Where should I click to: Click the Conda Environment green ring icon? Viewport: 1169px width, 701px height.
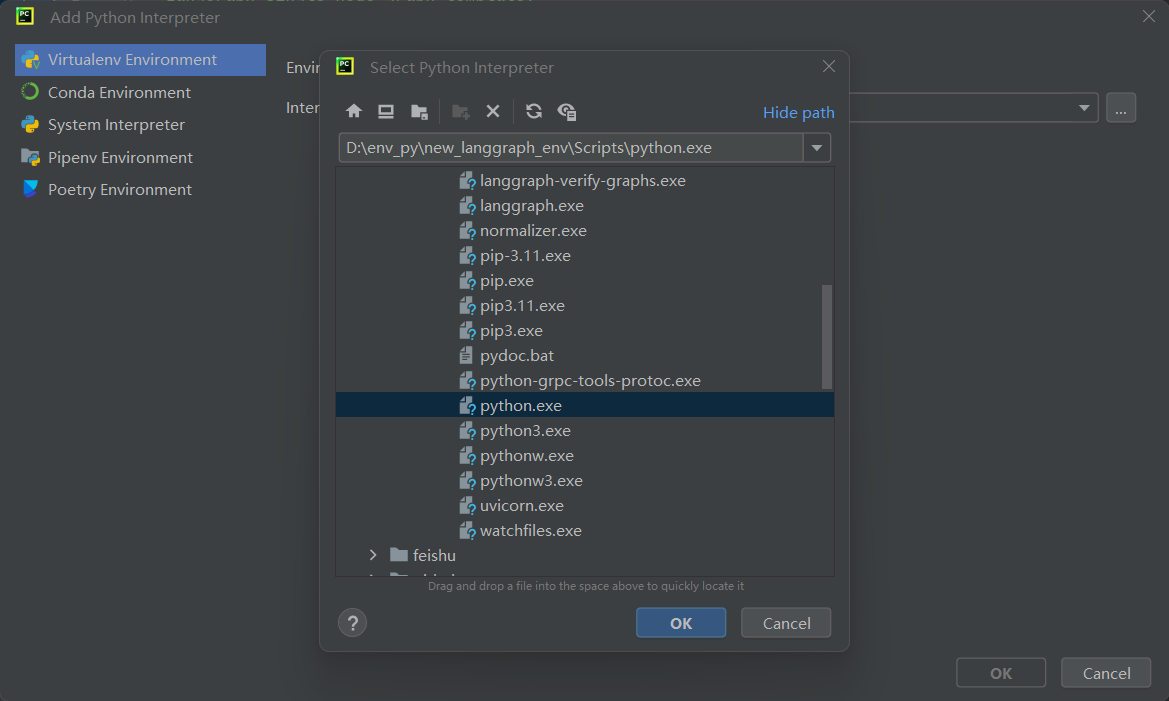coord(30,92)
